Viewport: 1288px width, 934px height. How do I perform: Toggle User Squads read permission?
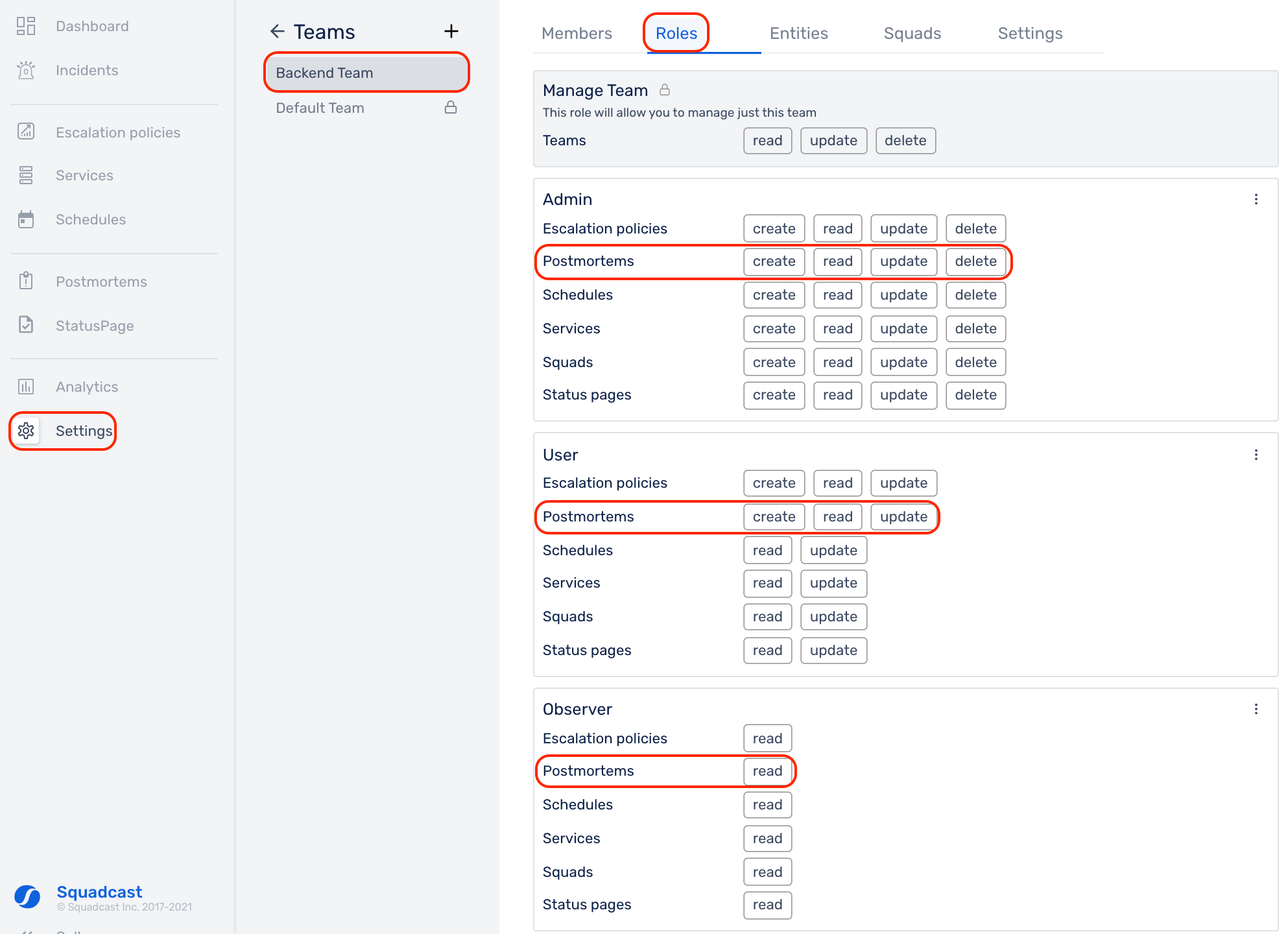(x=768, y=617)
